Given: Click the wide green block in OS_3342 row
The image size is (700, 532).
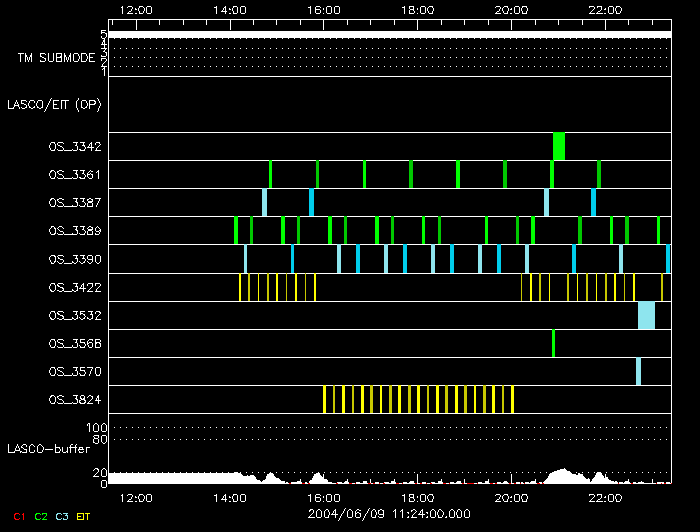Looking at the screenshot, I should click(x=559, y=146).
